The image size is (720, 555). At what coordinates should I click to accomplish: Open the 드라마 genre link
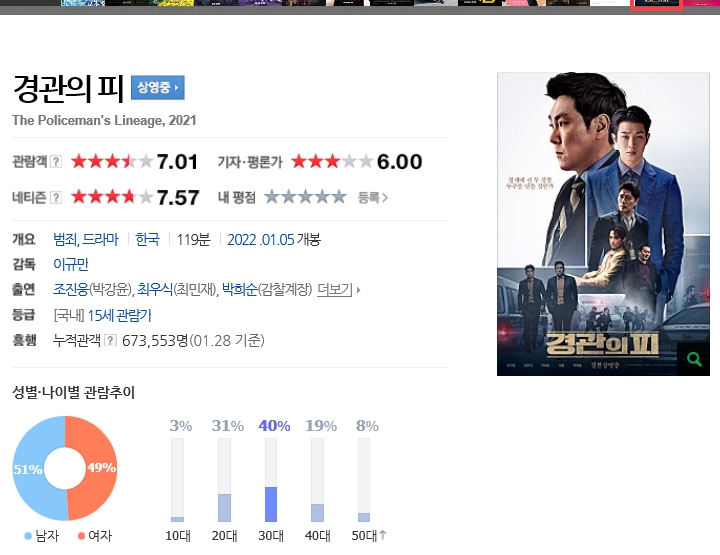[100, 240]
